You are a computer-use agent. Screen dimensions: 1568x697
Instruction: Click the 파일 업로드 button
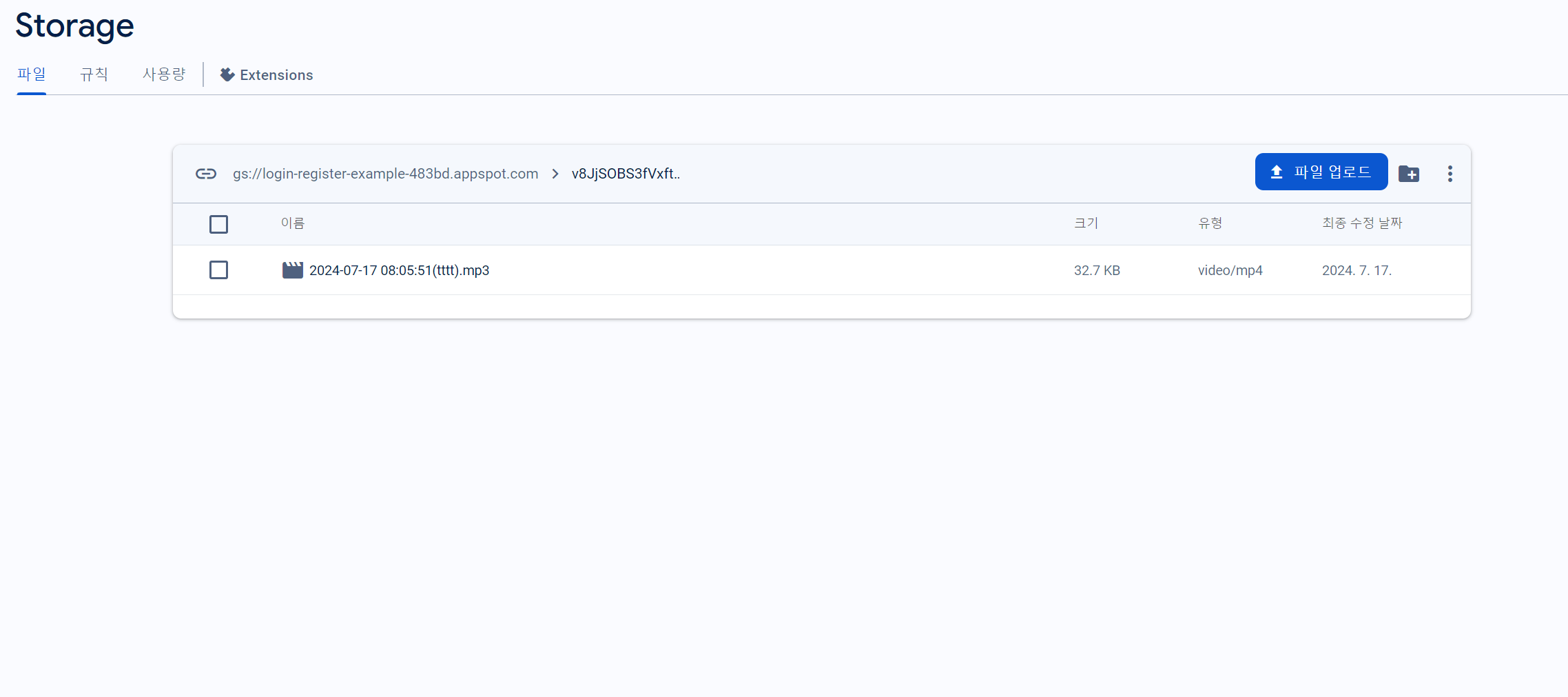pyautogui.click(x=1321, y=172)
